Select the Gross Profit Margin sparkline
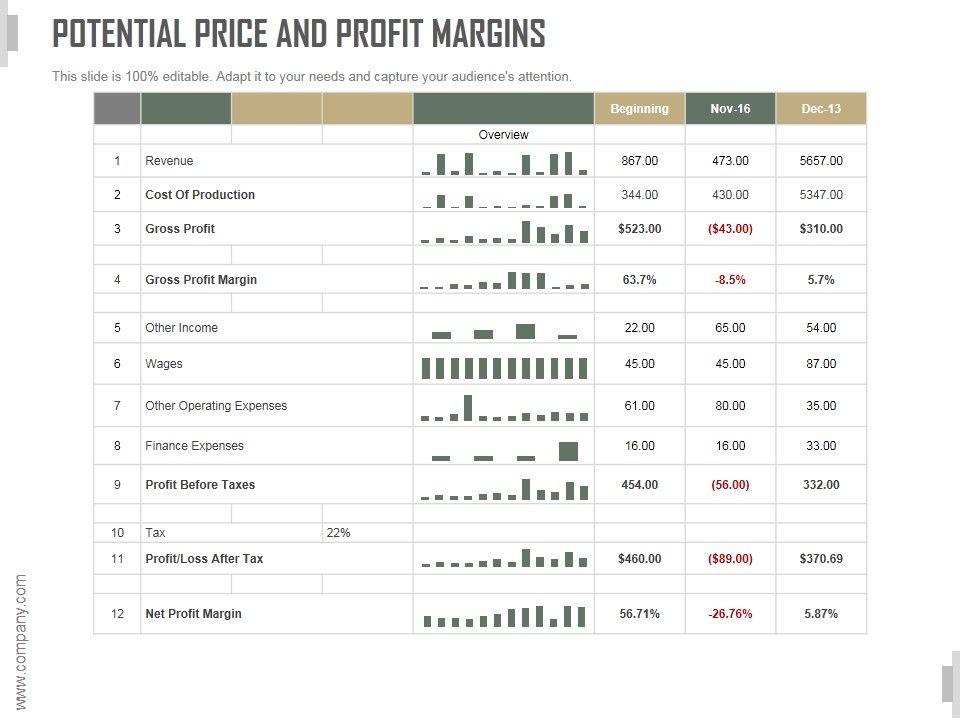Image resolution: width=960 pixels, height=720 pixels. [x=504, y=281]
